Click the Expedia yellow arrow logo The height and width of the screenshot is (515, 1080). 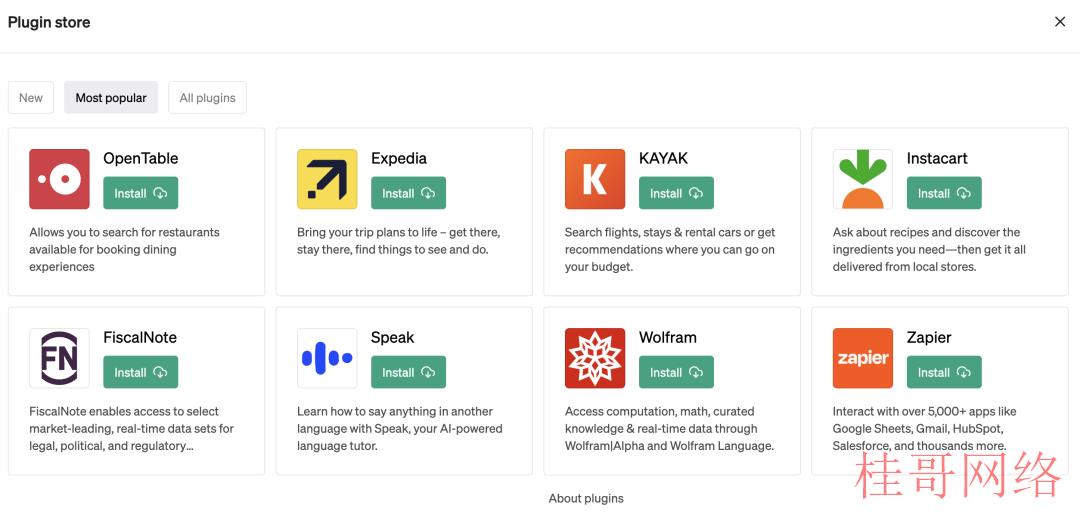click(x=327, y=179)
